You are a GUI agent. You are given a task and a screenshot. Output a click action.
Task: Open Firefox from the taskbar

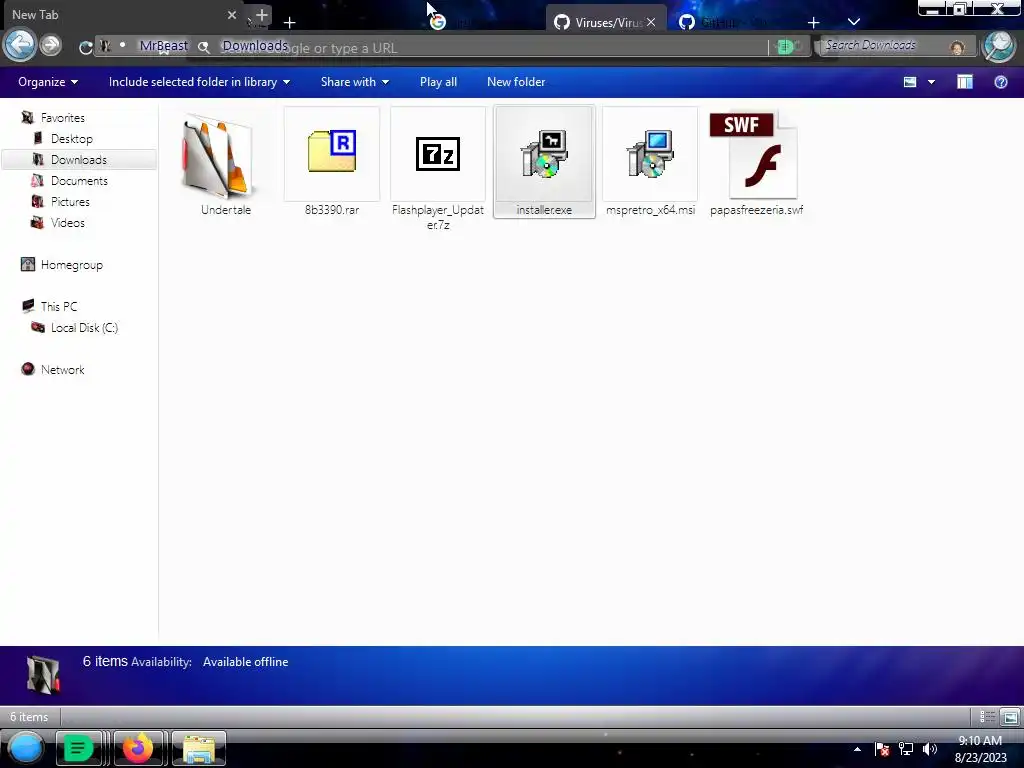[138, 748]
